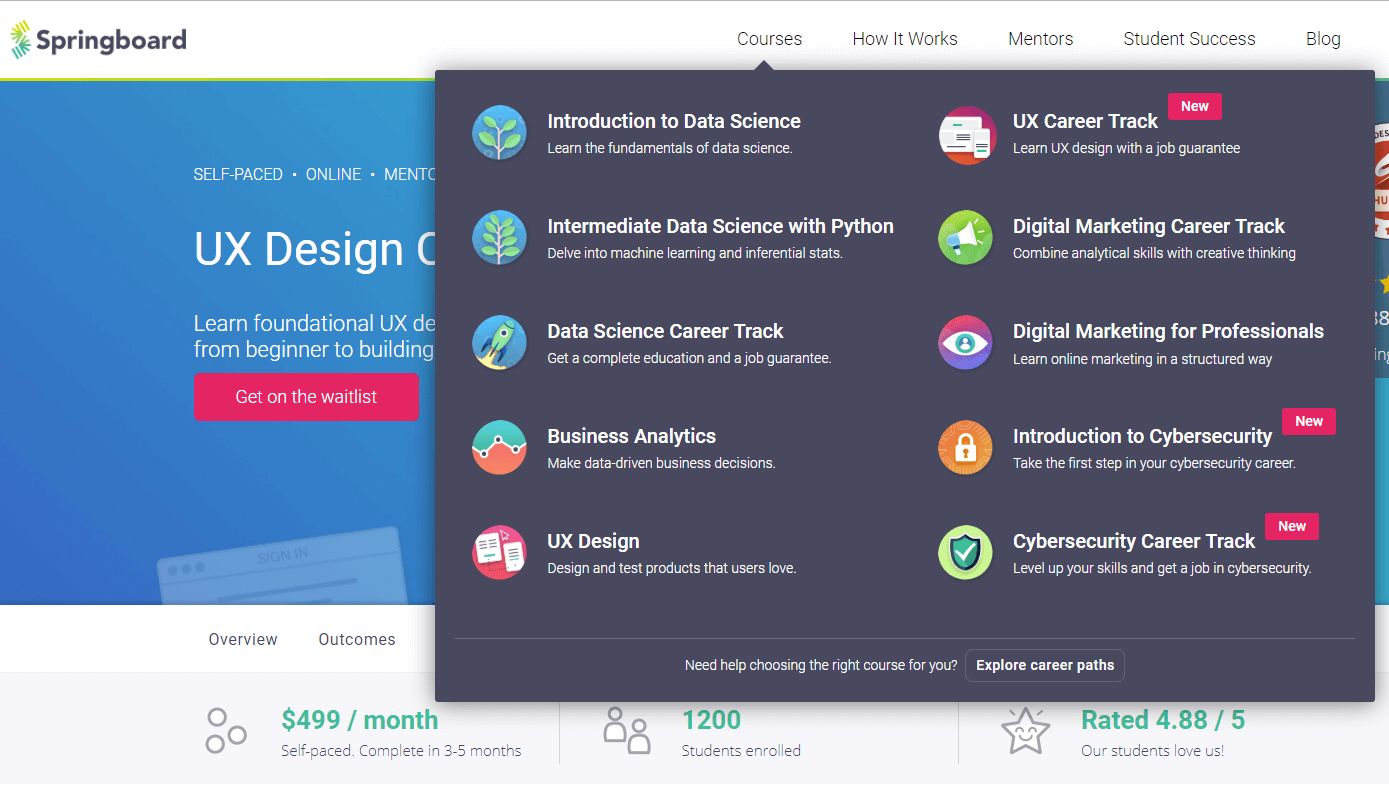Click 'Students enrolled' label
This screenshot has width=1389, height=786.
(x=741, y=750)
